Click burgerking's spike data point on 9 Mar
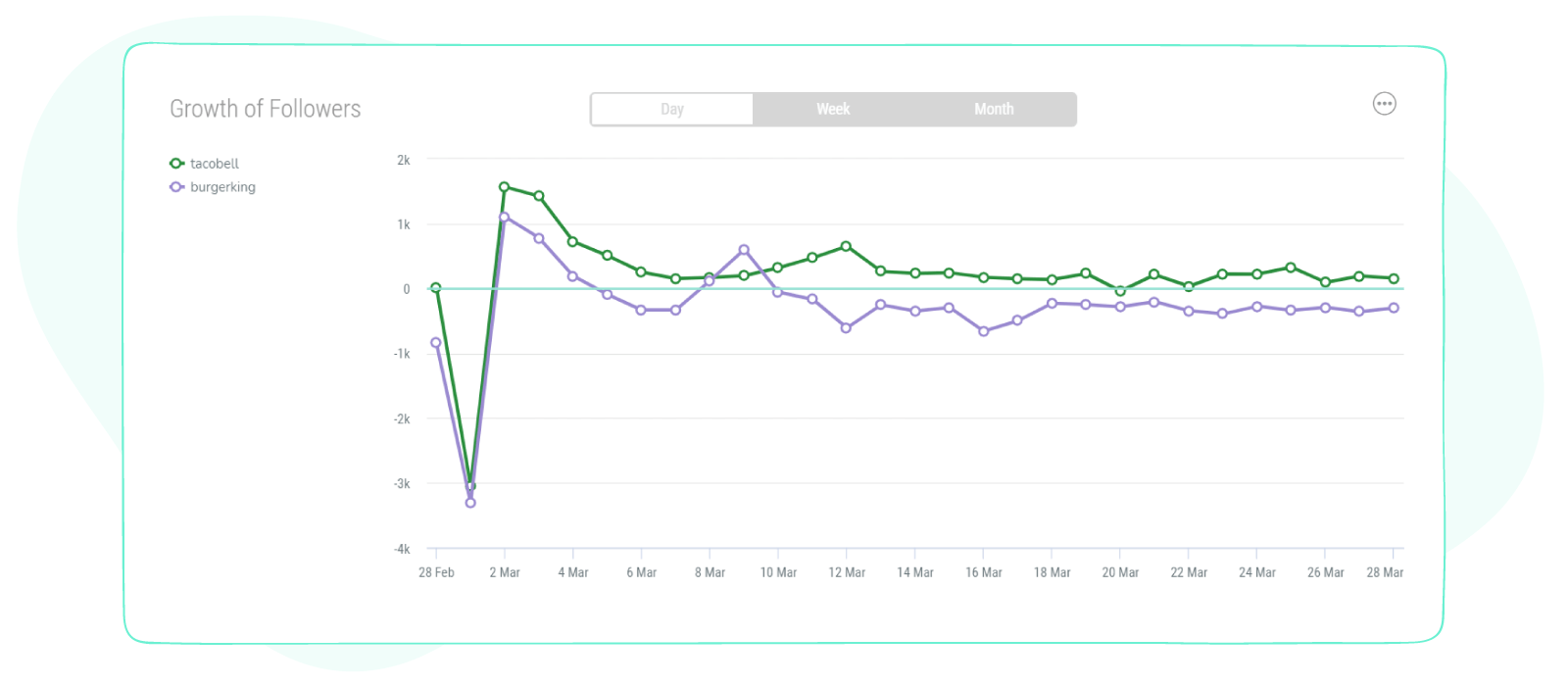Viewport: 1568px width, 686px height. coord(745,249)
